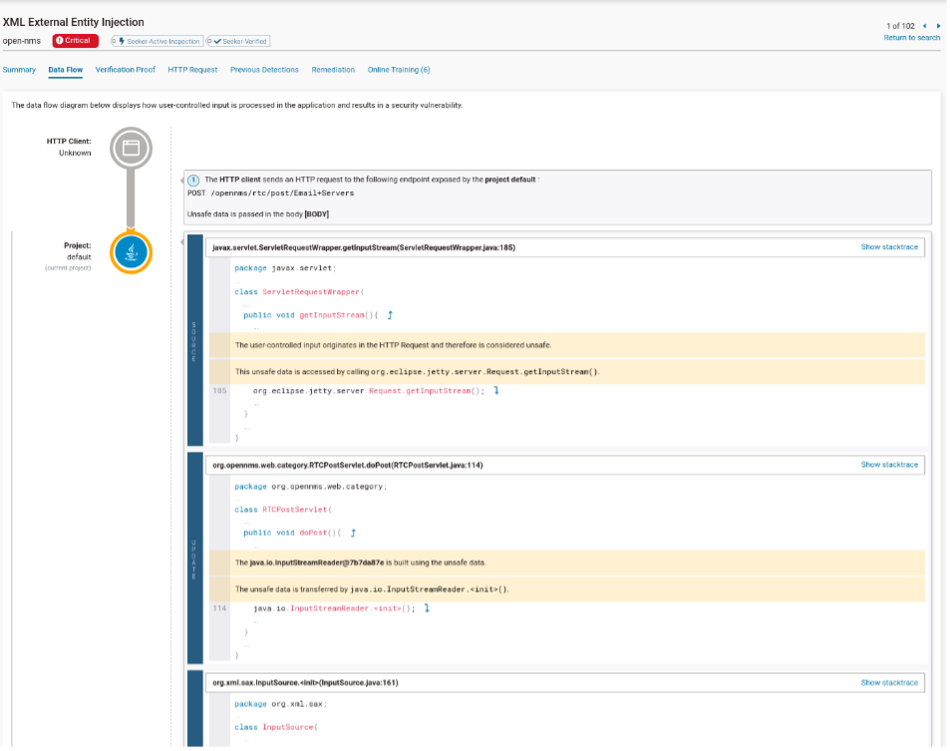This screenshot has height=751, width=950.
Task: Click the down arrow after Request.getInputStream() call
Action: [496, 391]
